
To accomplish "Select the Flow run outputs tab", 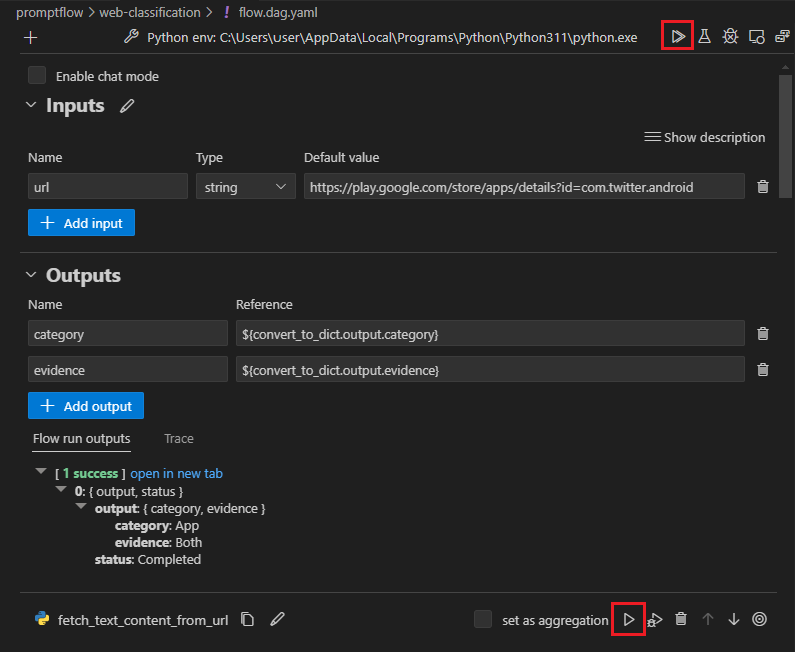I will coord(81,439).
